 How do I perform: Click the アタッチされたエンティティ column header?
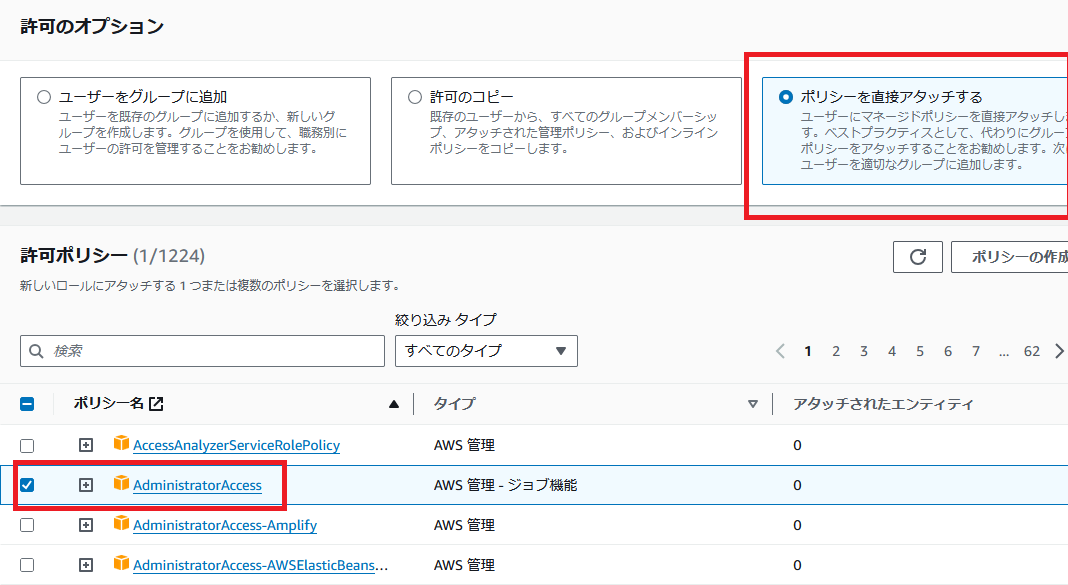(x=883, y=404)
